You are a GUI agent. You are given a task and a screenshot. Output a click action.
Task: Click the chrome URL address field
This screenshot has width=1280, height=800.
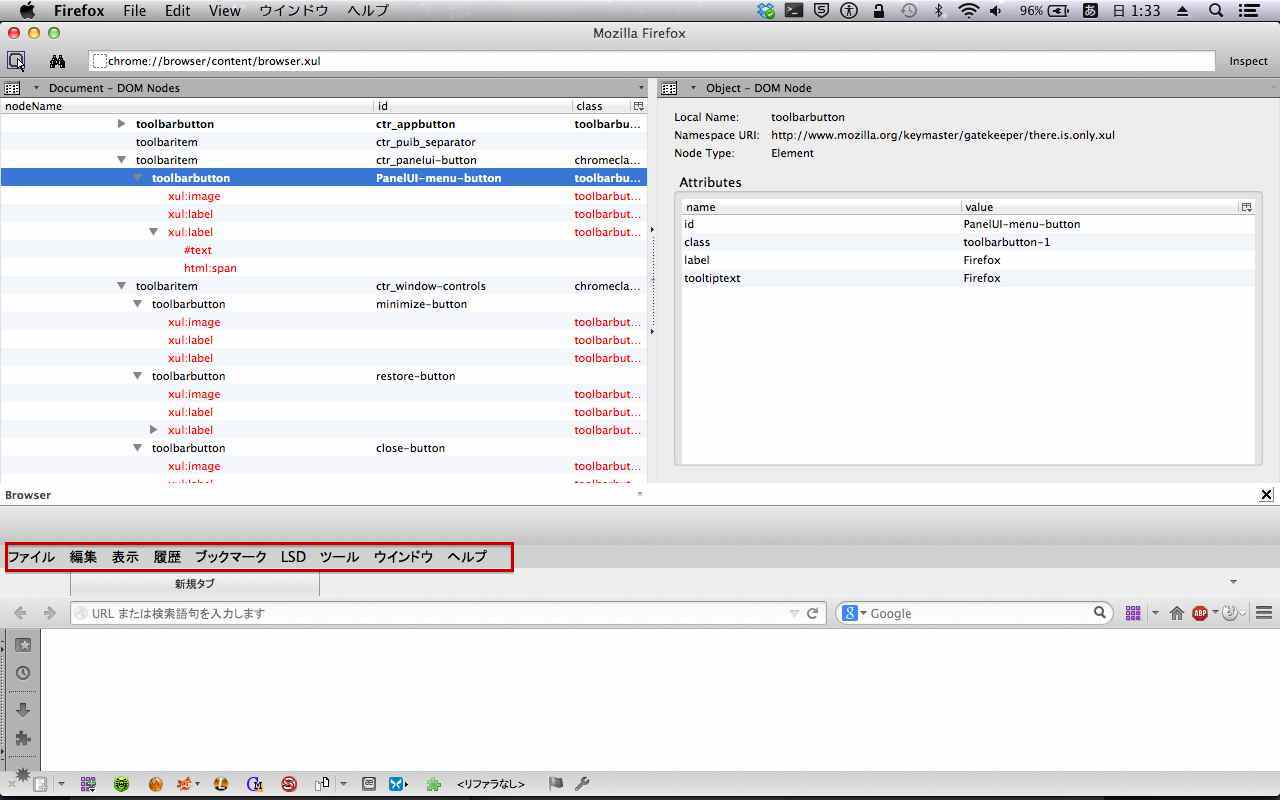pyautogui.click(x=650, y=61)
